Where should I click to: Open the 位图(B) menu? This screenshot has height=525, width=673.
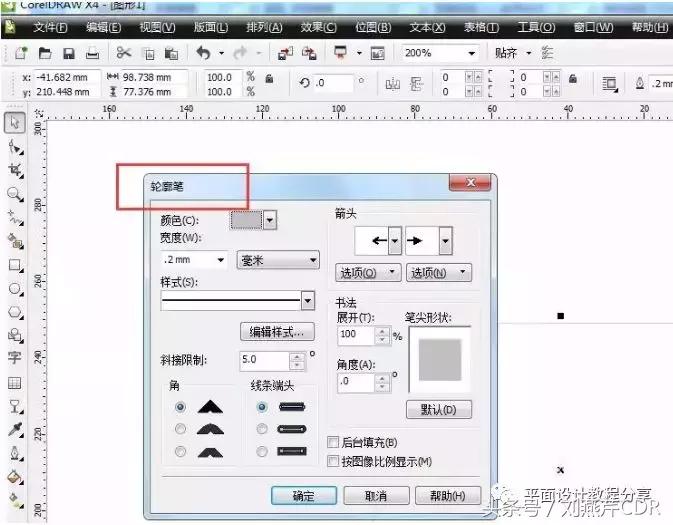373,27
